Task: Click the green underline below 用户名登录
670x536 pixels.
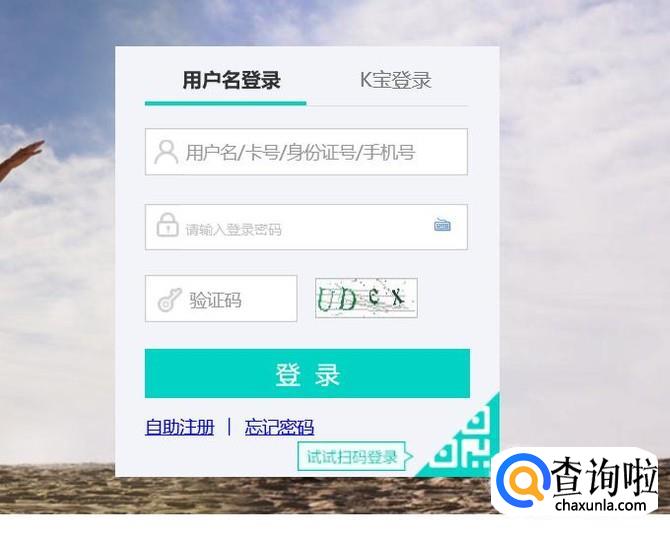Action: tap(226, 103)
